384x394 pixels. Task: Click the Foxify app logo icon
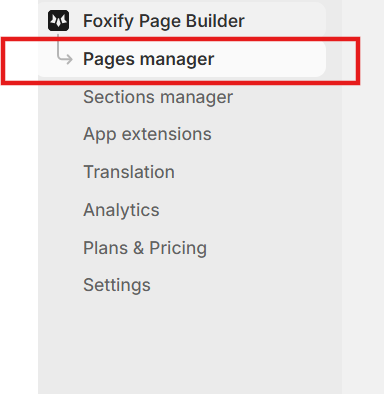click(58, 21)
